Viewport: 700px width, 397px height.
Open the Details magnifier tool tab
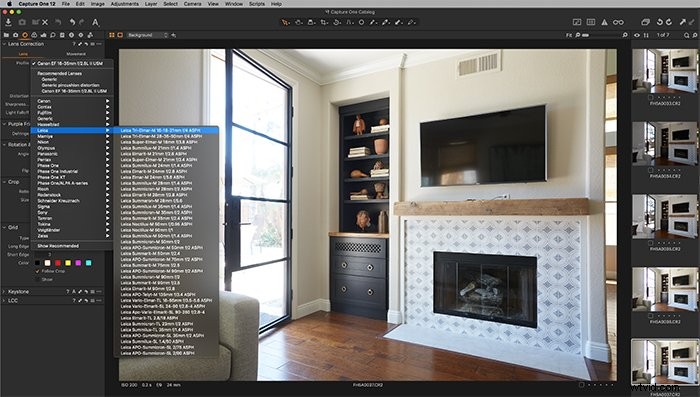tap(53, 35)
